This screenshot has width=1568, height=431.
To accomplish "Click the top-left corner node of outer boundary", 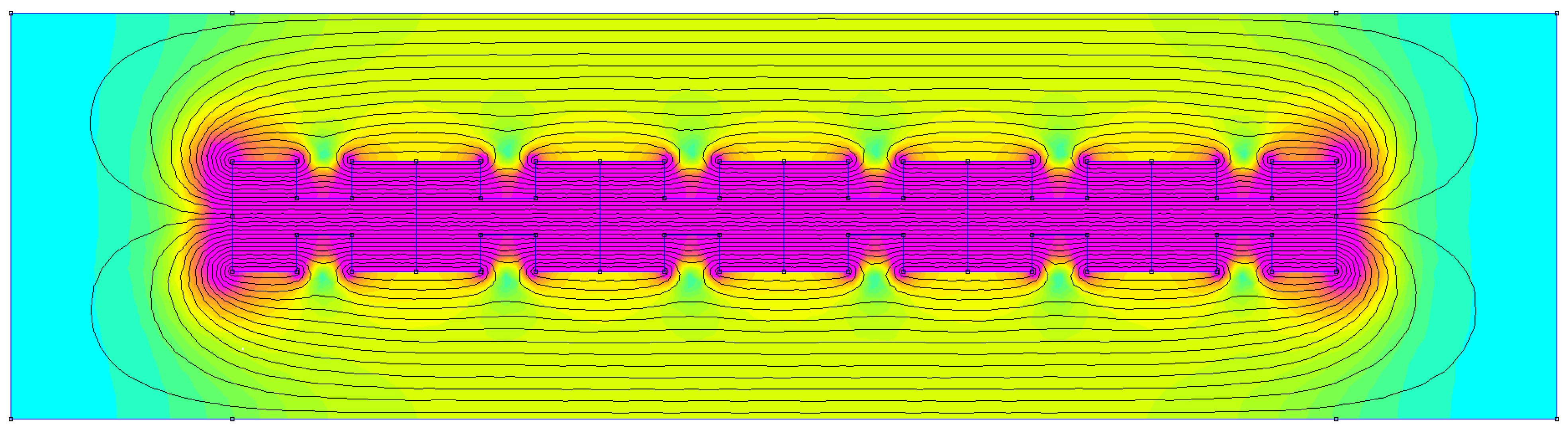I will pyautogui.click(x=11, y=13).
